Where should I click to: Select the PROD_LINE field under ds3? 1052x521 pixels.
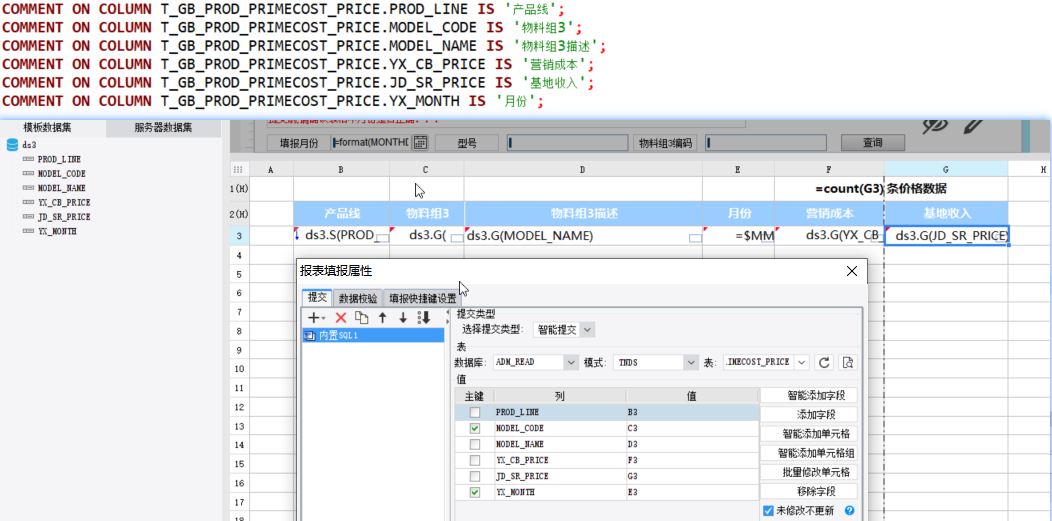(58, 160)
